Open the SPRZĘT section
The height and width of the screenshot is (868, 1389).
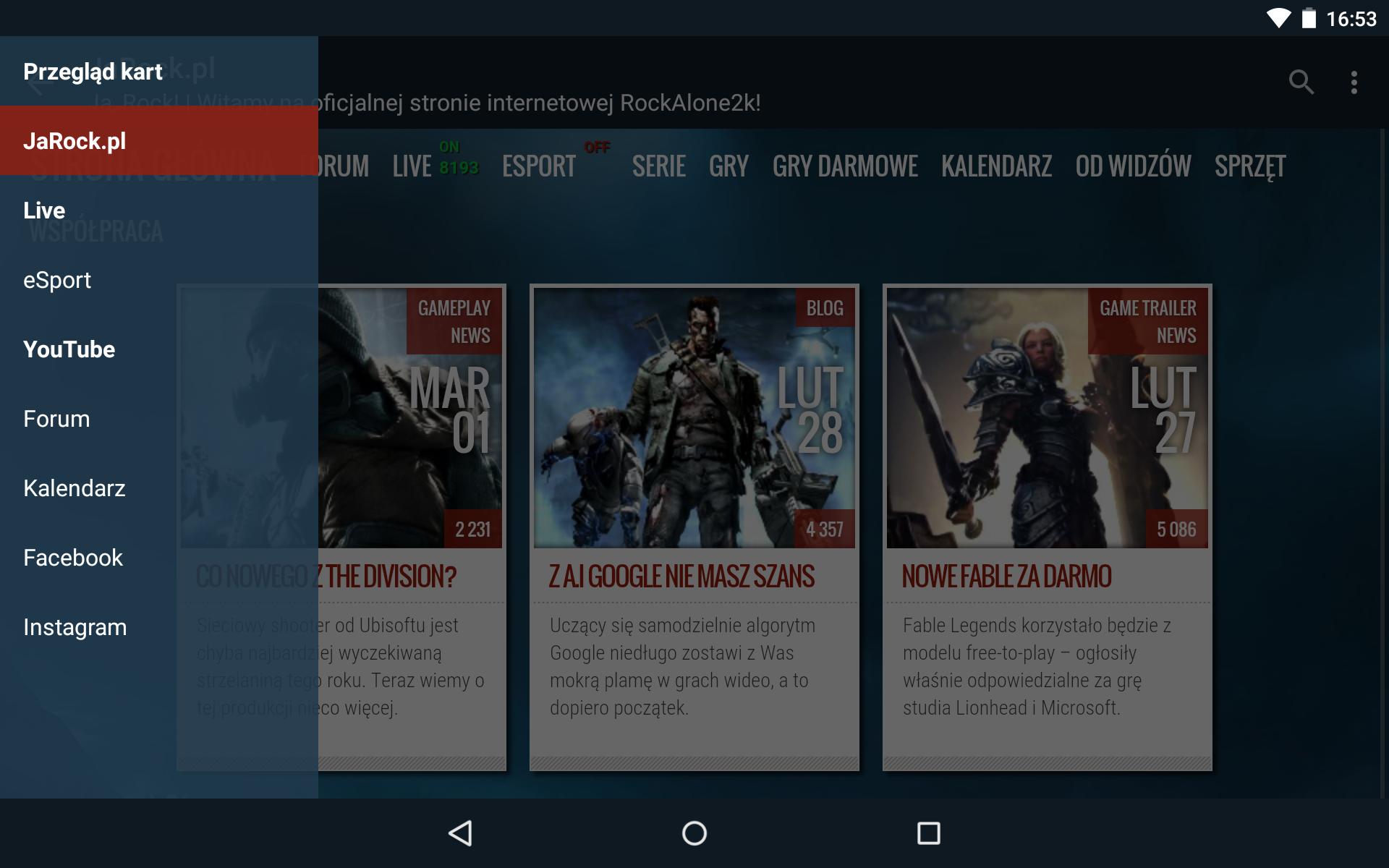click(x=1250, y=166)
